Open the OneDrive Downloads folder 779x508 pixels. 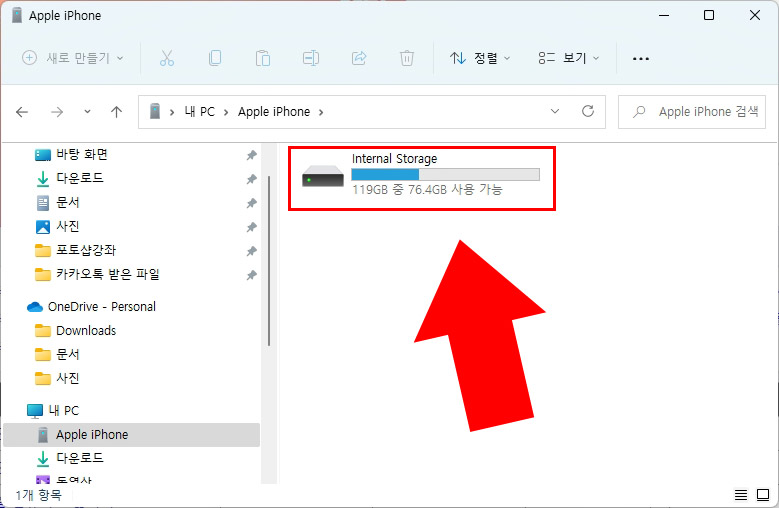pyautogui.click(x=76, y=331)
